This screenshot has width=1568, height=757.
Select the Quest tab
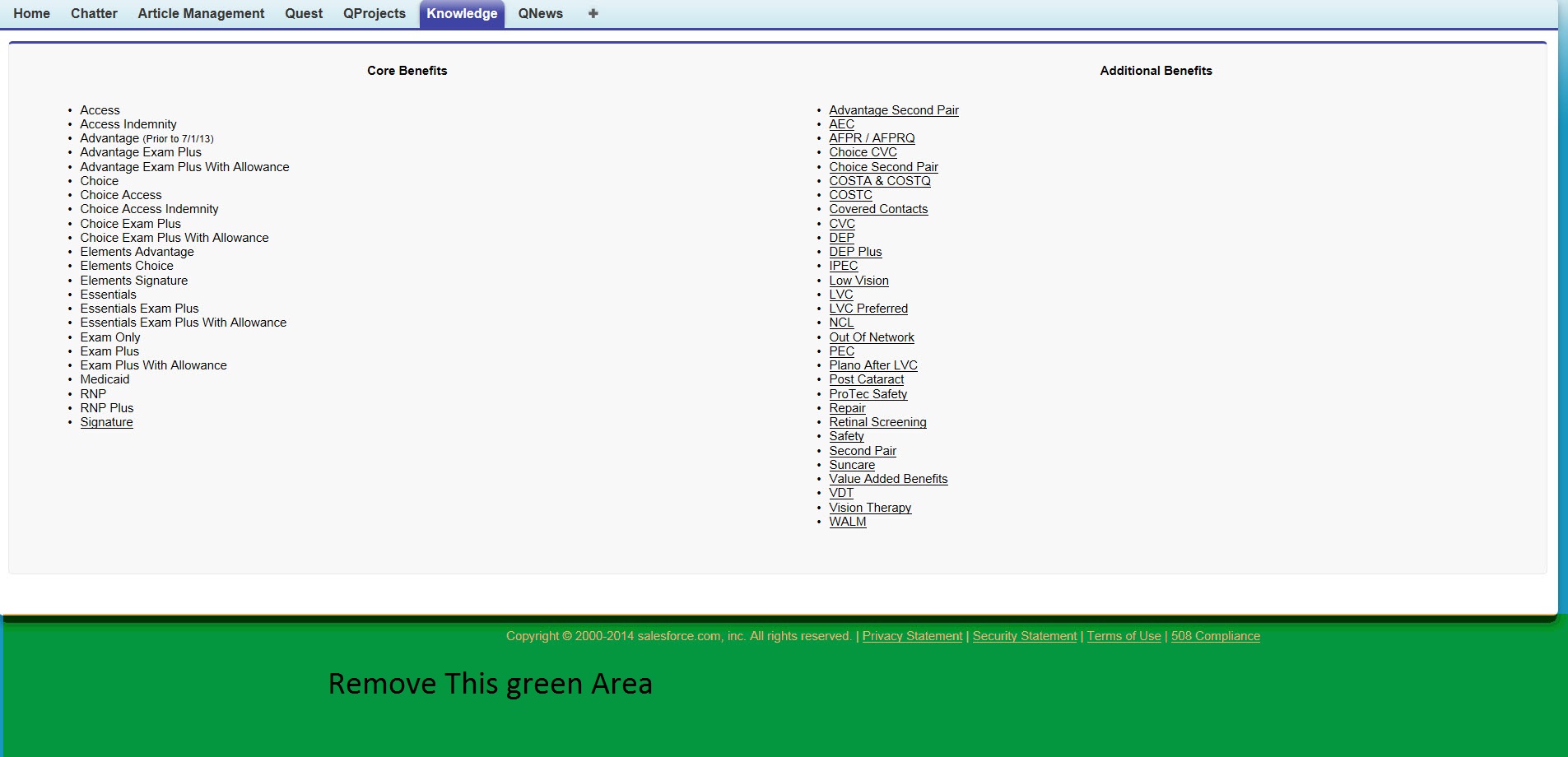[303, 13]
